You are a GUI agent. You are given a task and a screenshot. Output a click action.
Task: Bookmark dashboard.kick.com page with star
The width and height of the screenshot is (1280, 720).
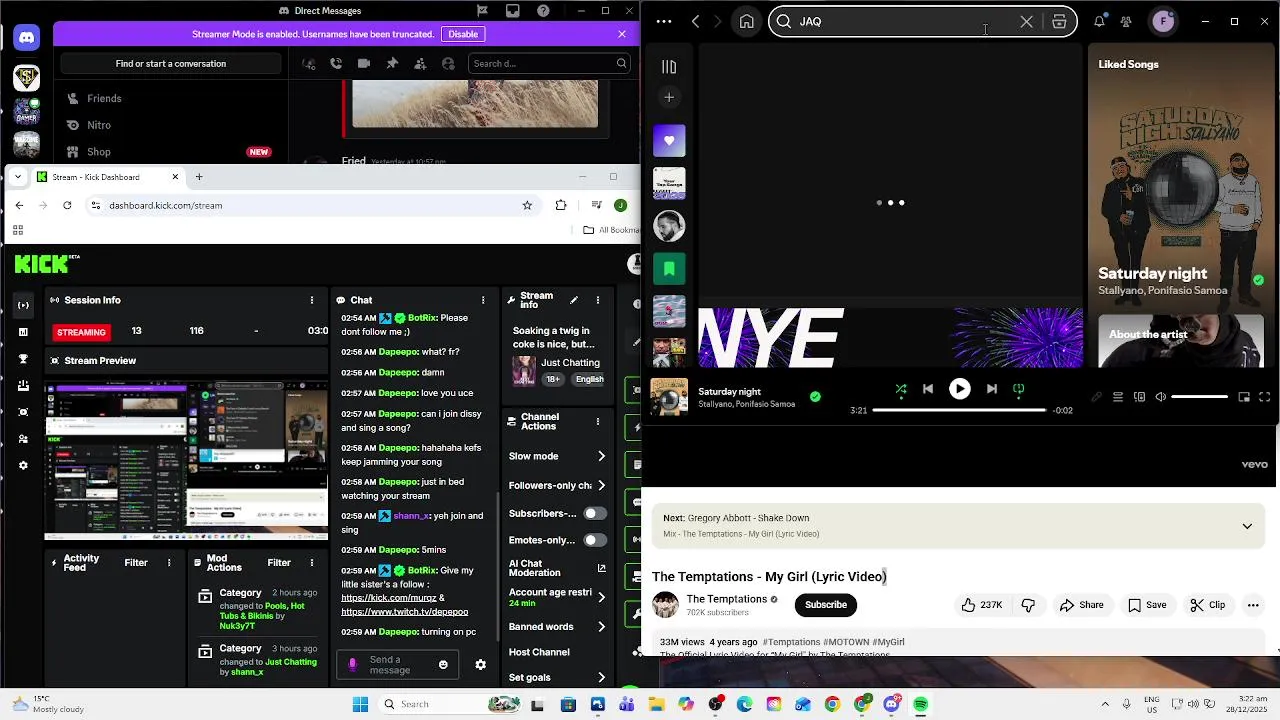tap(527, 205)
